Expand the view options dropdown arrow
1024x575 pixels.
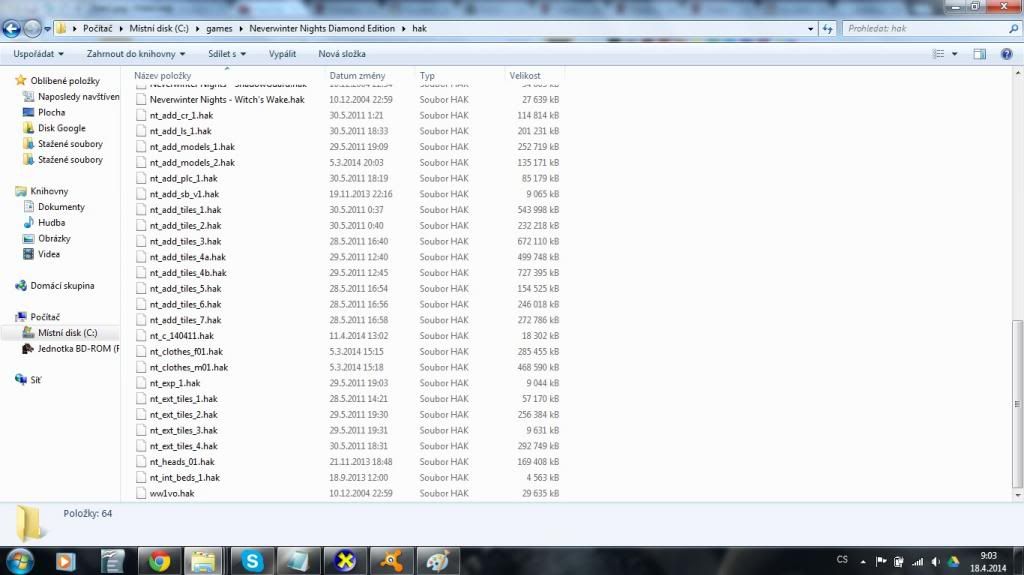(x=955, y=54)
